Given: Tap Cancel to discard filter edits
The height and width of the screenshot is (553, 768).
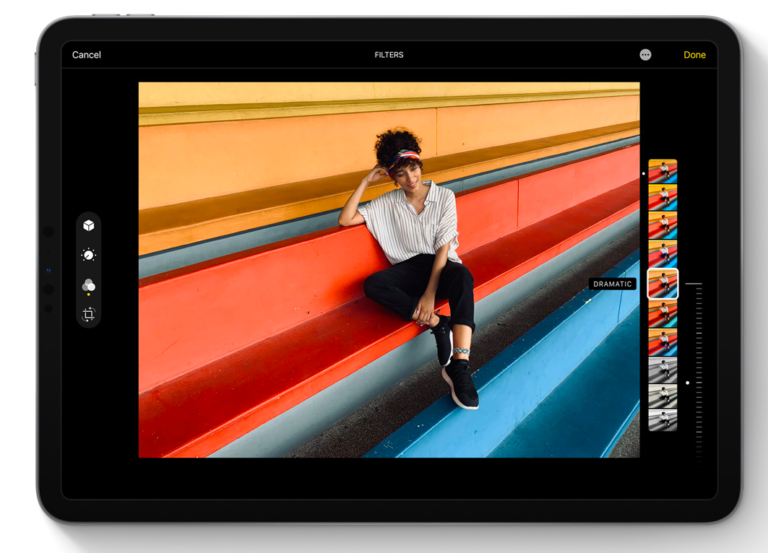Looking at the screenshot, I should (87, 55).
